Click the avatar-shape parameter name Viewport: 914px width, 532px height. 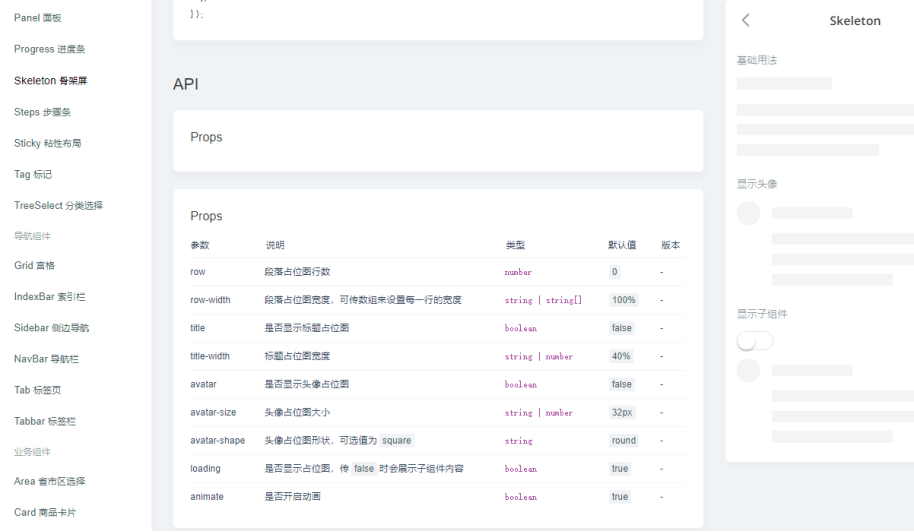click(x=217, y=441)
